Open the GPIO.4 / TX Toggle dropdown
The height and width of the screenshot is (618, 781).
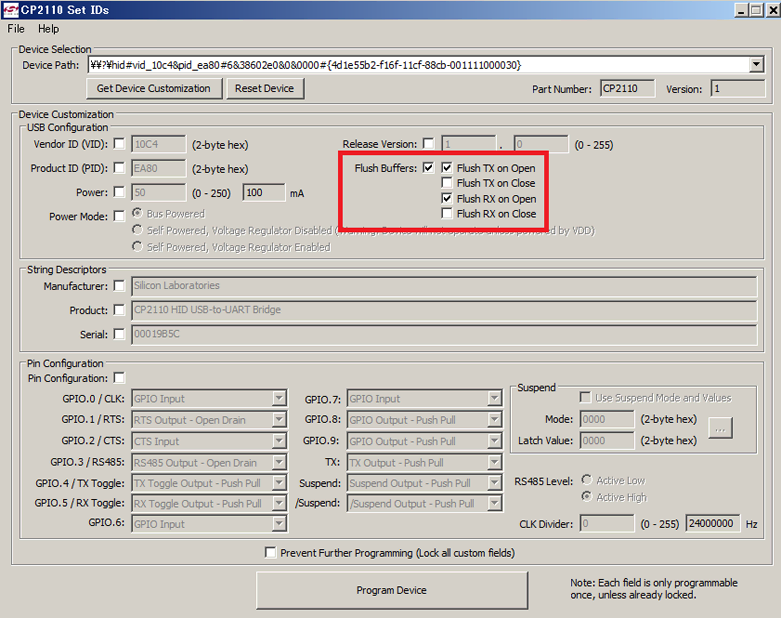(x=278, y=483)
